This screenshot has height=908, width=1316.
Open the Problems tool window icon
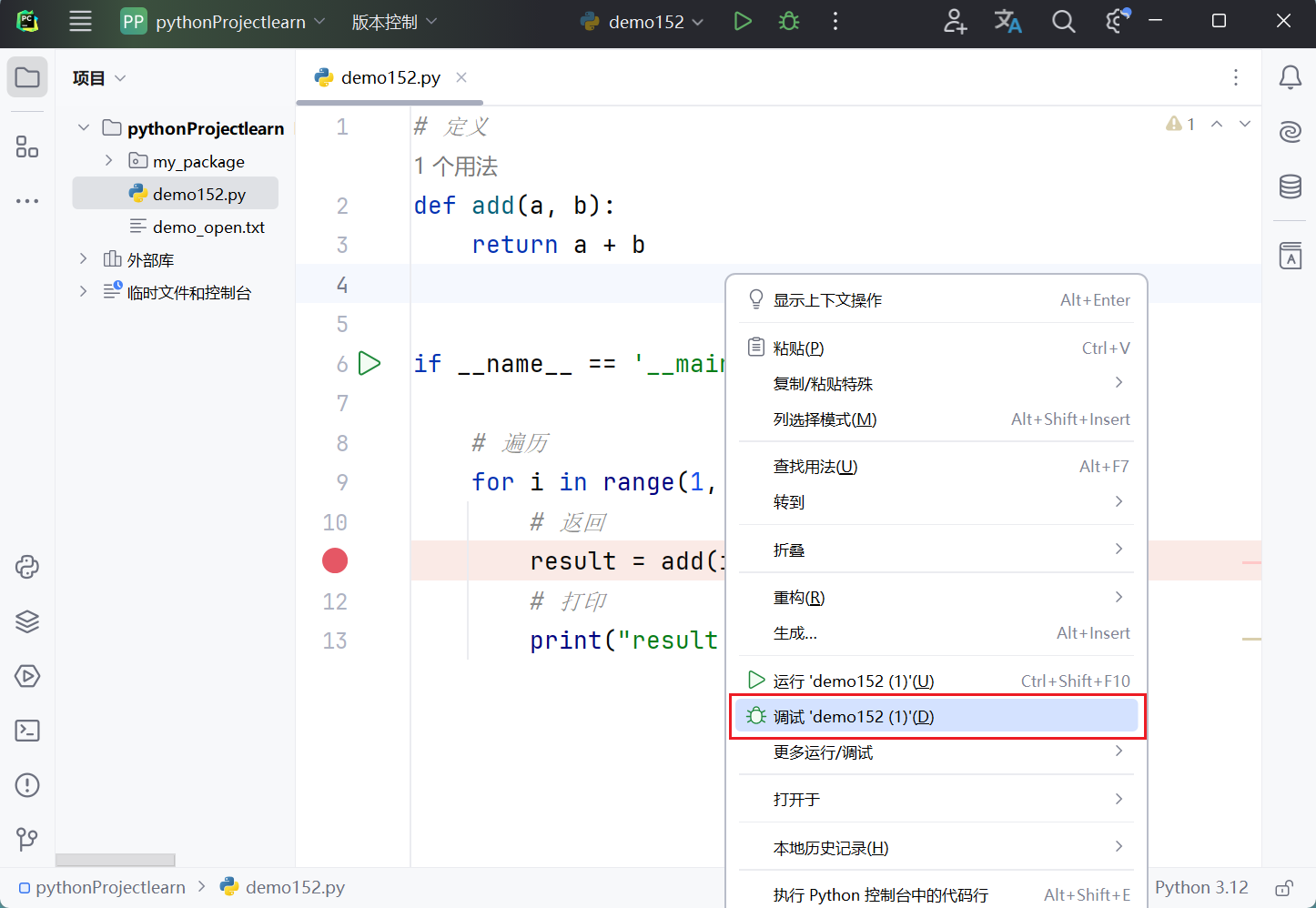[27, 785]
